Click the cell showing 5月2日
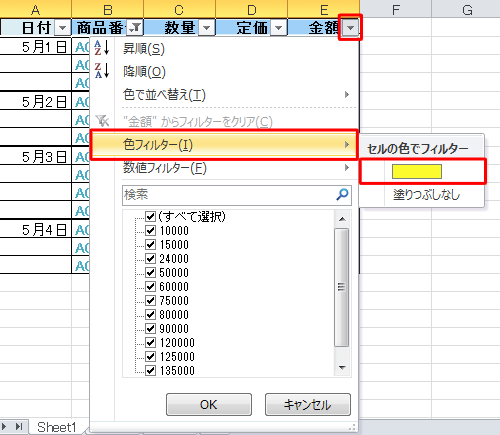Viewport: 500px width, 435px height. pyautogui.click(x=35, y=102)
